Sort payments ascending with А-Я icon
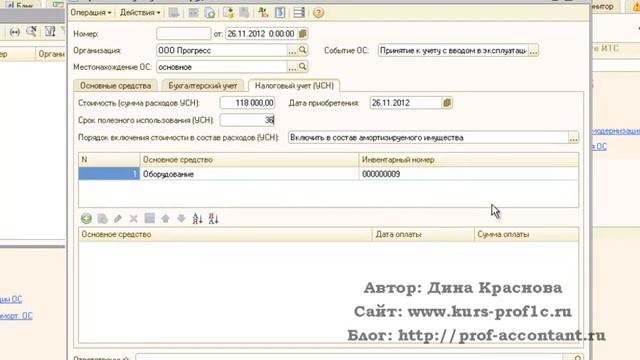640x360 pixels. [198, 219]
